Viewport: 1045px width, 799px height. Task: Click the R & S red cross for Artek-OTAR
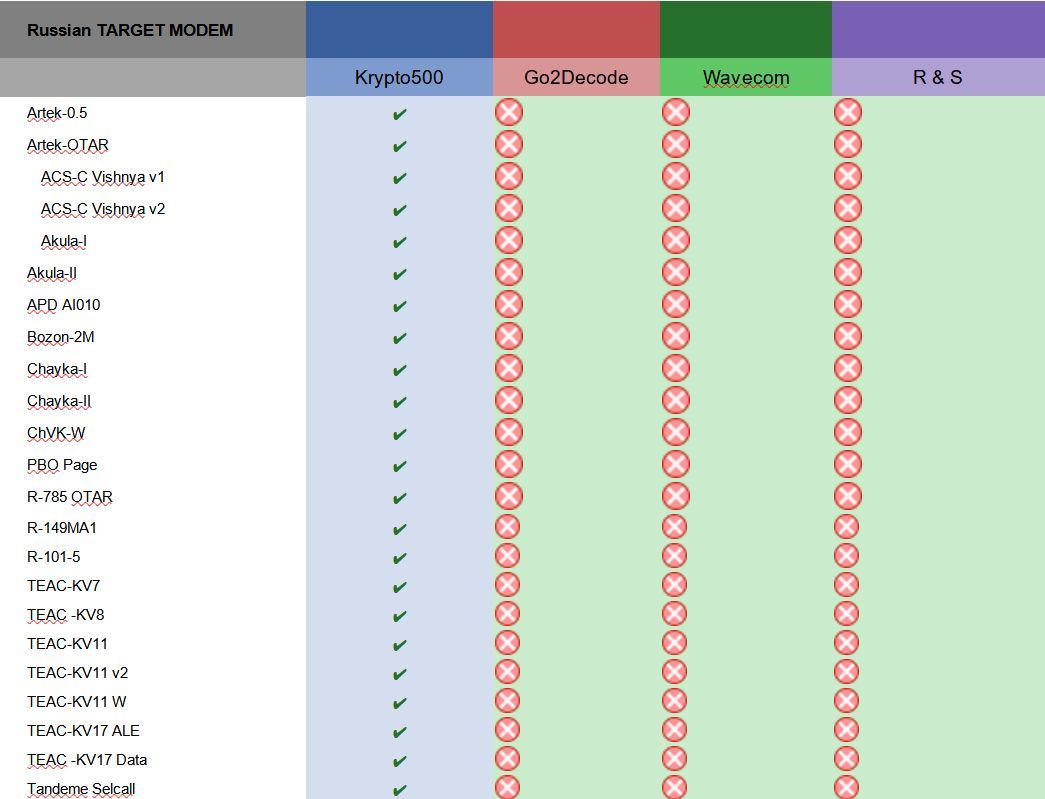848,144
